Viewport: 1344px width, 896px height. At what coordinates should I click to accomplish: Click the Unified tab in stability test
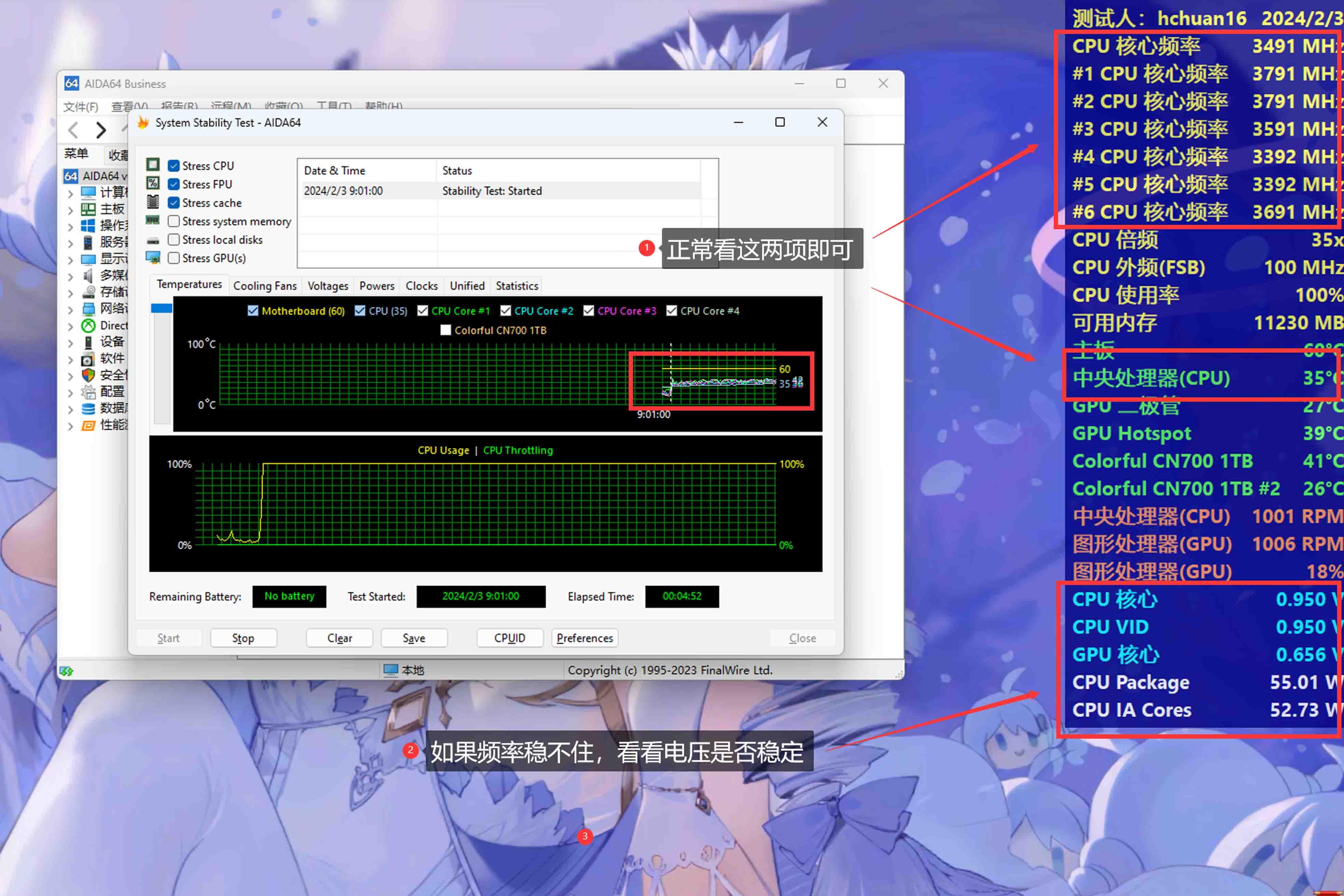pos(466,285)
